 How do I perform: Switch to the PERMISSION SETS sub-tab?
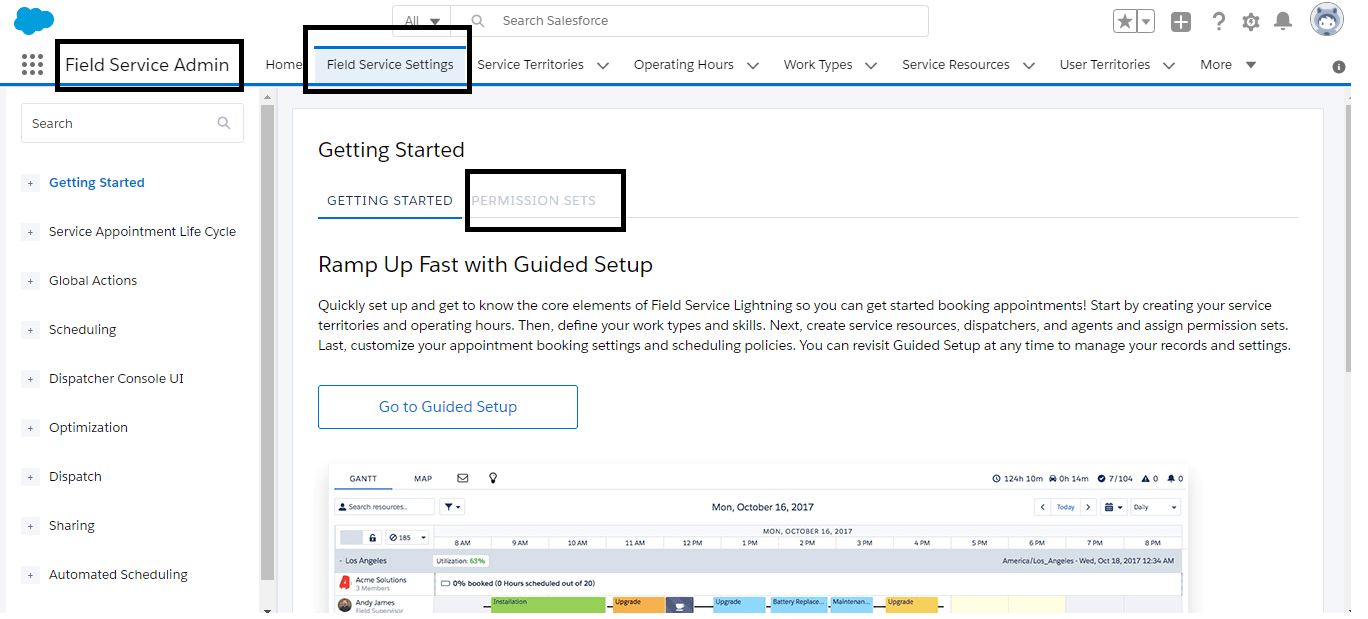(x=534, y=200)
